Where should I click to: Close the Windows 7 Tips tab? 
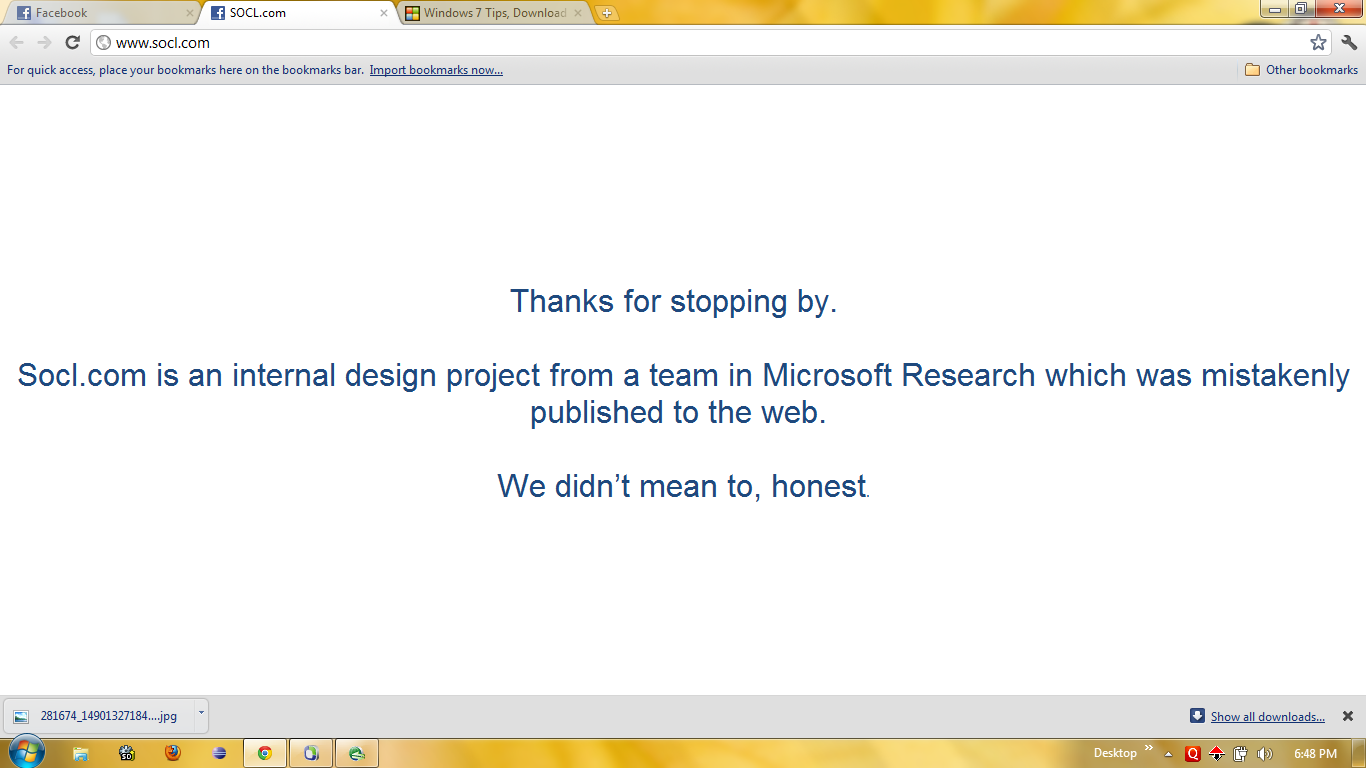[x=577, y=13]
